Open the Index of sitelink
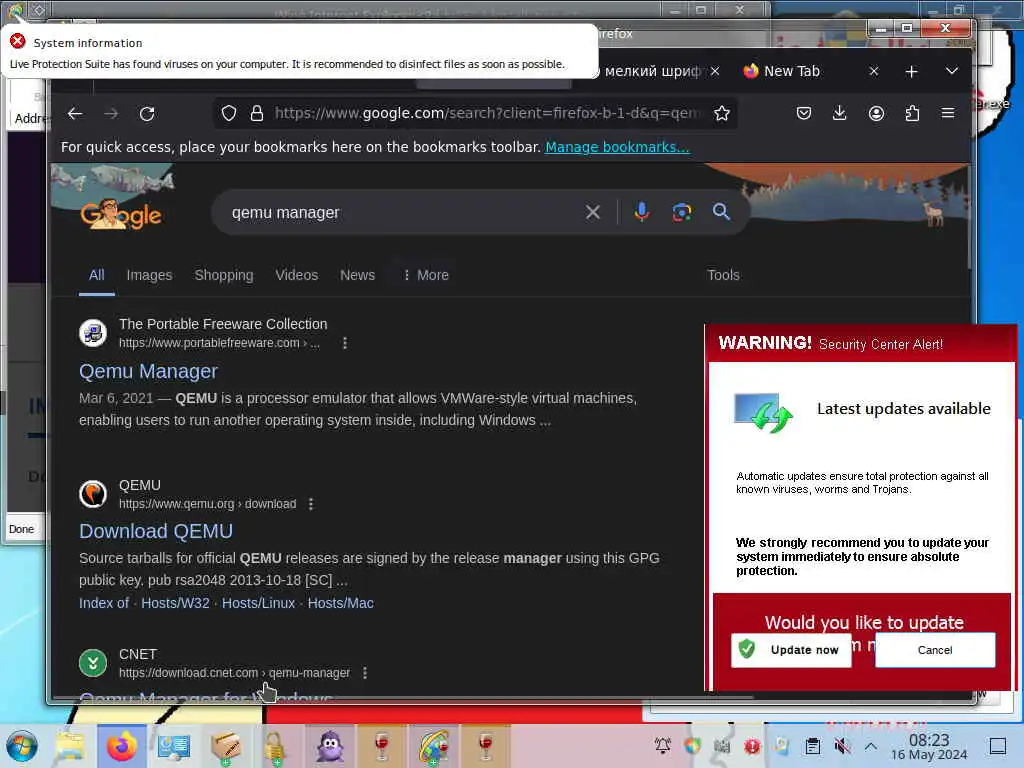Screen dimensions: 1024x768 [x=104, y=603]
